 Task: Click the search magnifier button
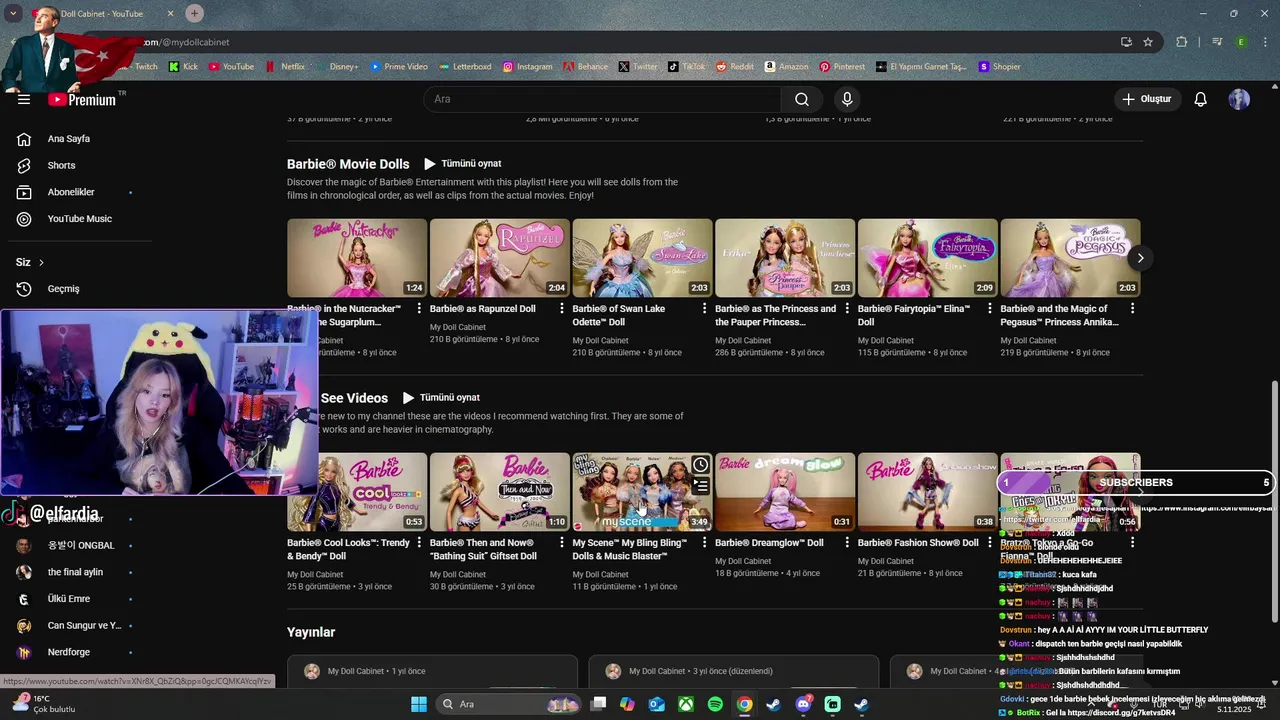pyautogui.click(x=802, y=99)
